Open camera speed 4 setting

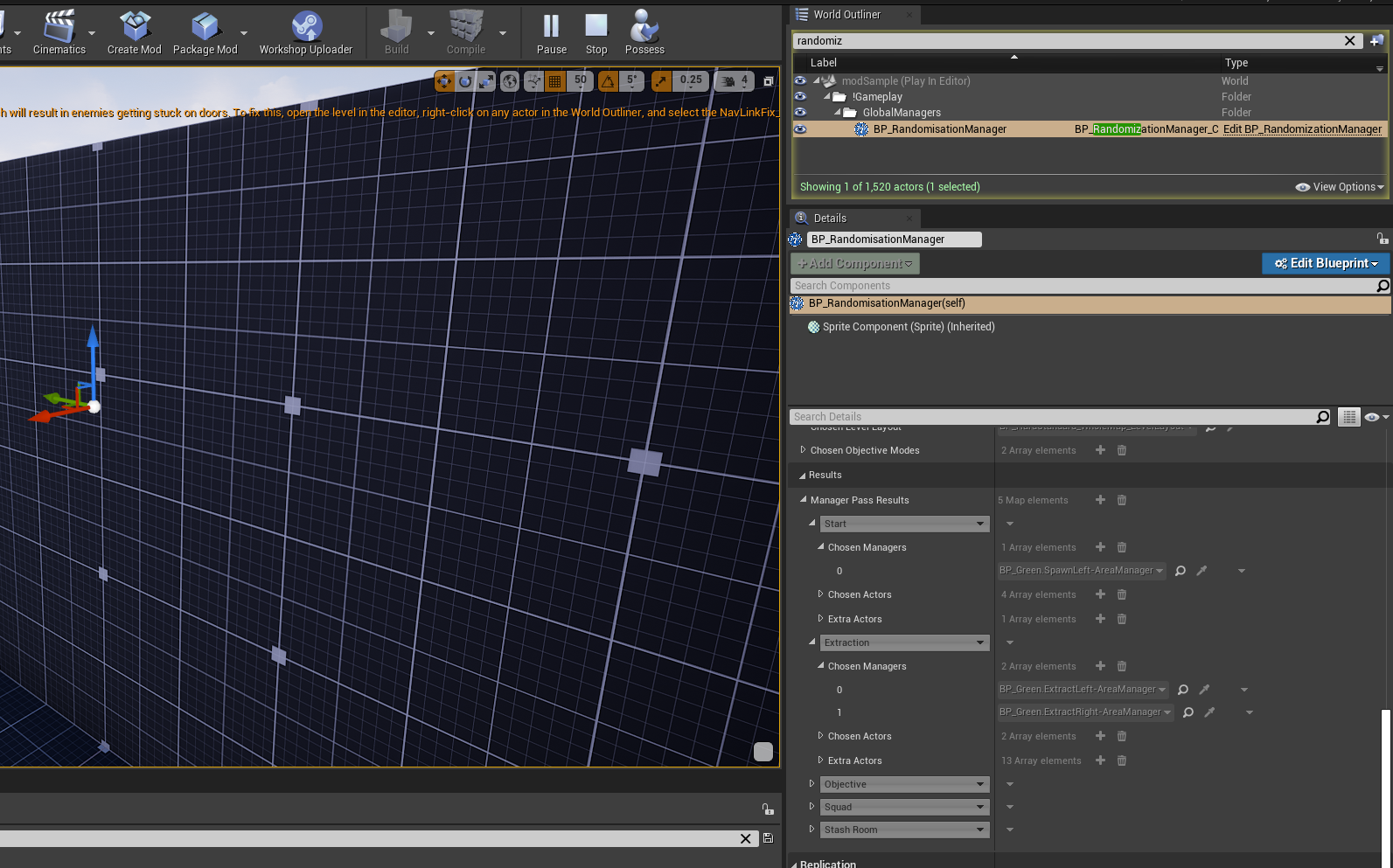(x=735, y=81)
